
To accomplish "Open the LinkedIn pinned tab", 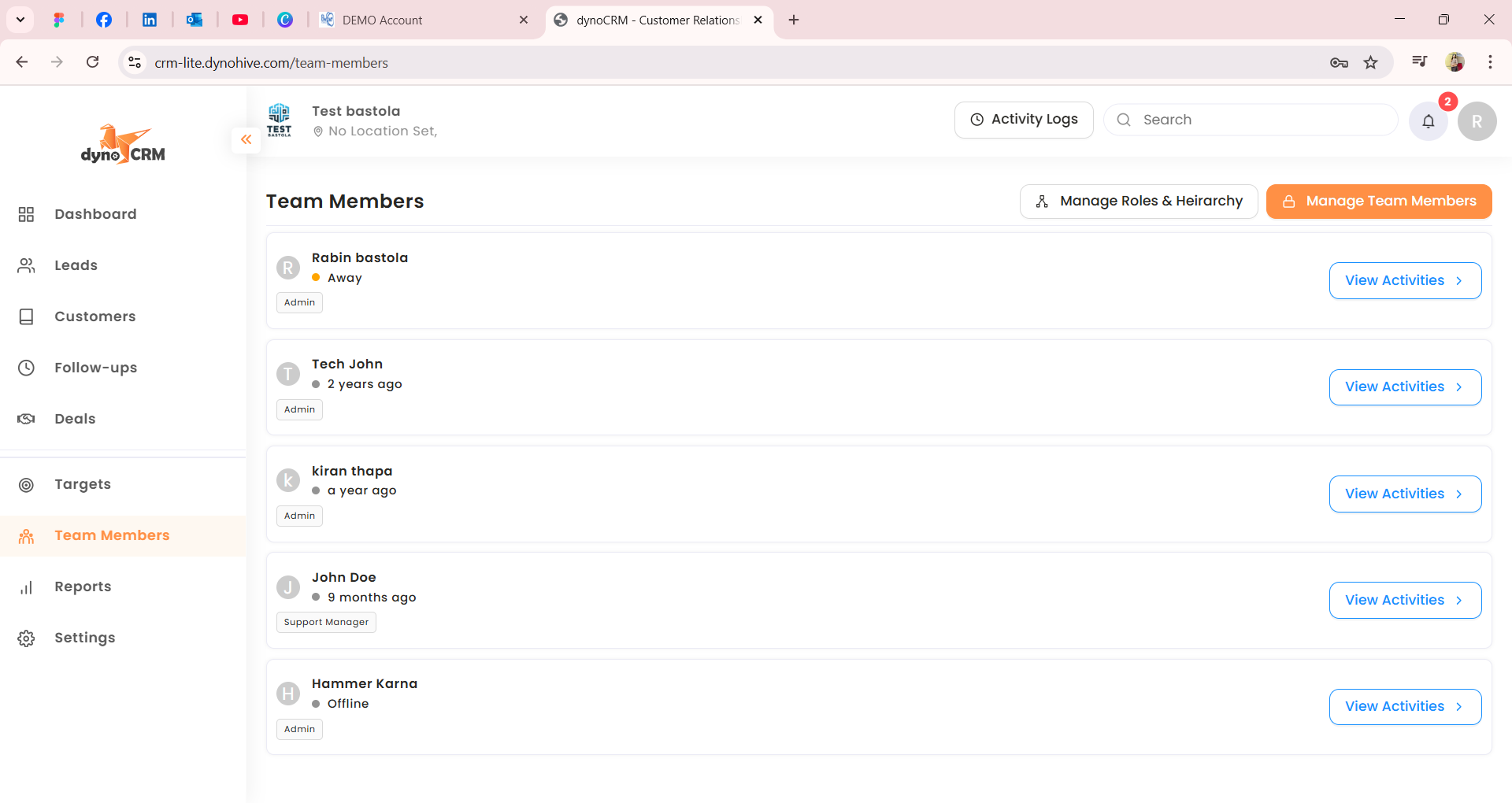I will point(149,20).
